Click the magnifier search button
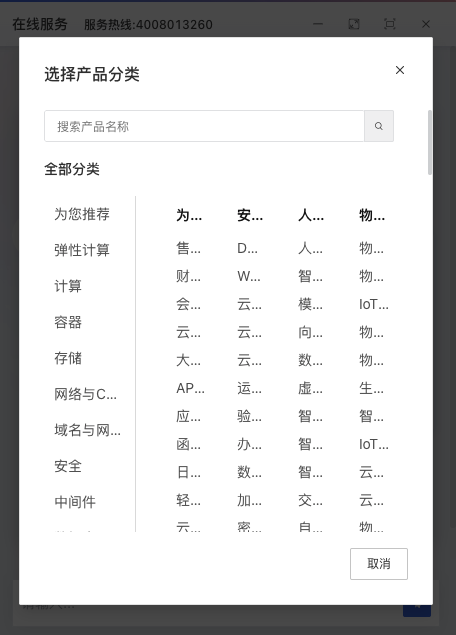The image size is (456, 635). pos(379,126)
